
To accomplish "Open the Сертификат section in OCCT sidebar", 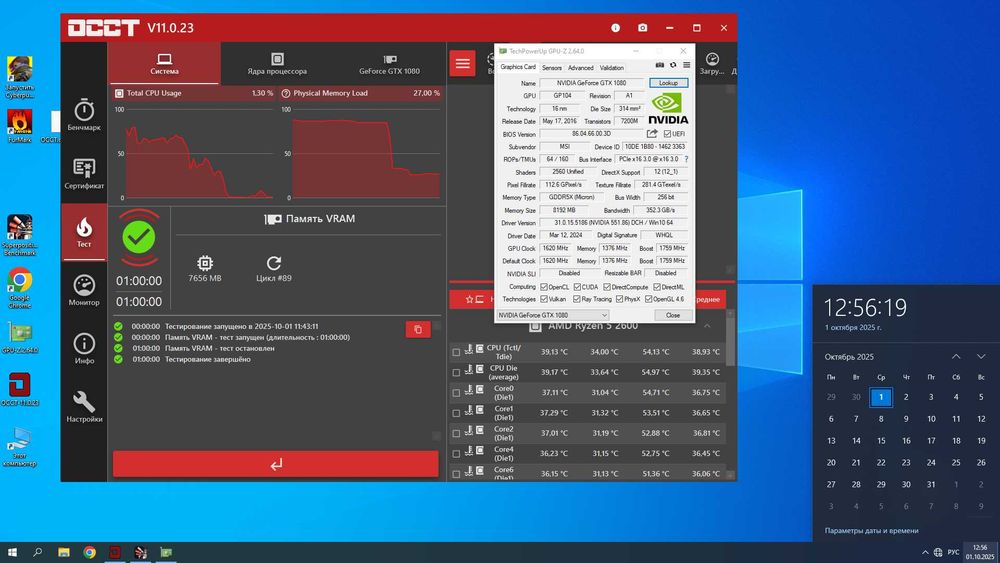I will click(84, 174).
